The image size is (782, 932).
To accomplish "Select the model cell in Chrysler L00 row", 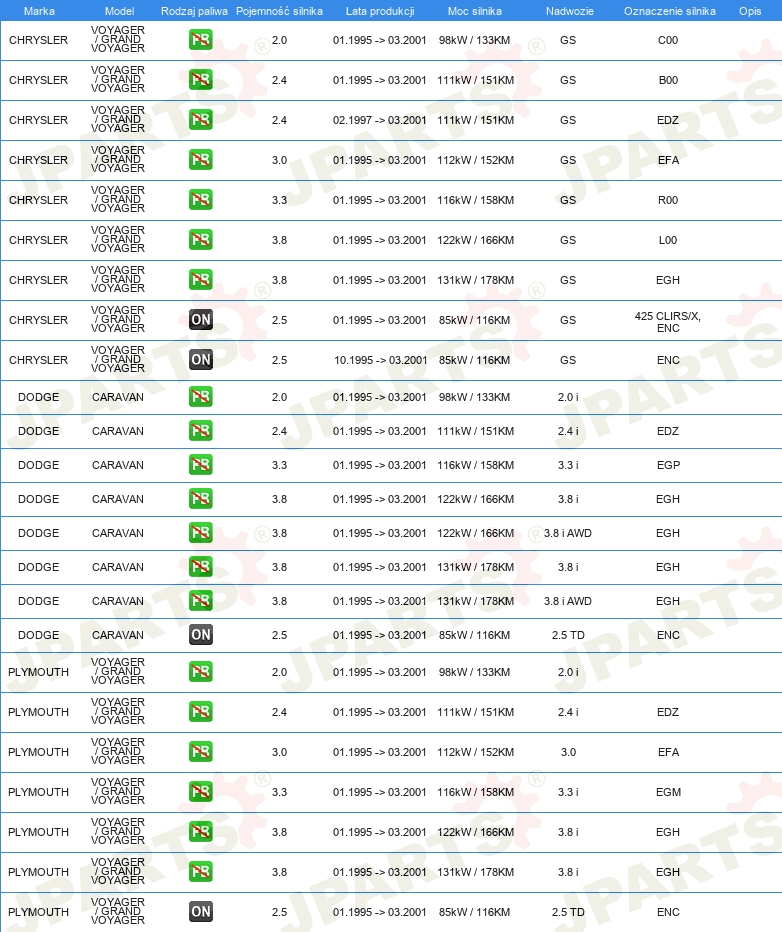I will click(x=118, y=239).
